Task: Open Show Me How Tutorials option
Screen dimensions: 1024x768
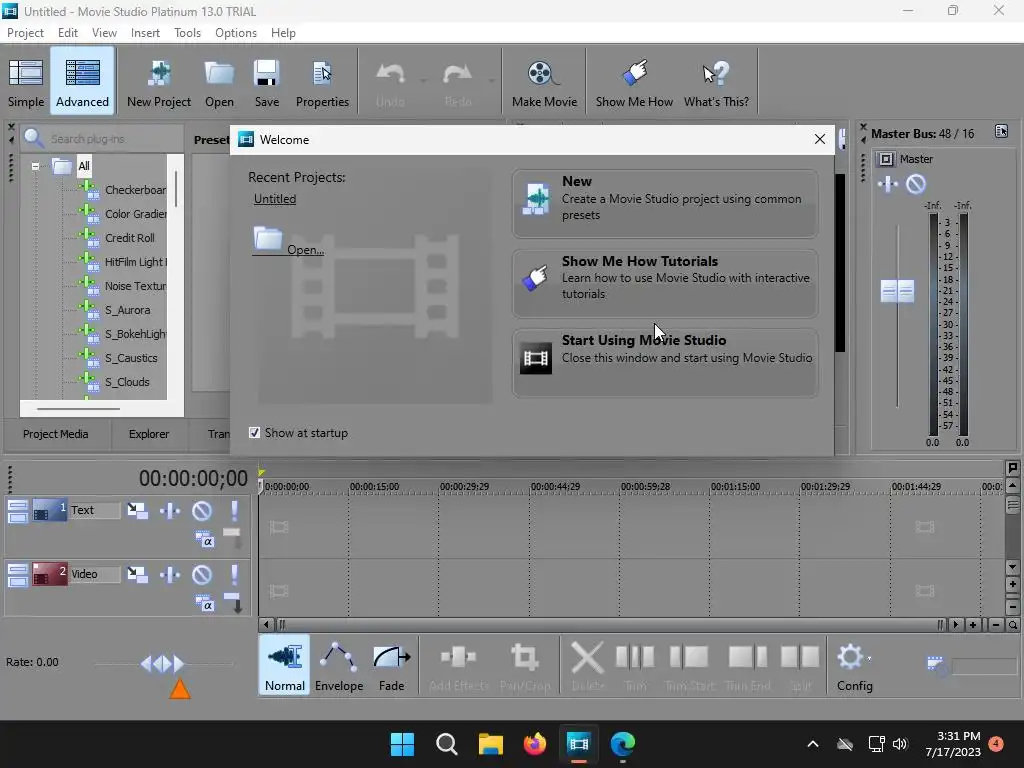Action: click(x=665, y=283)
